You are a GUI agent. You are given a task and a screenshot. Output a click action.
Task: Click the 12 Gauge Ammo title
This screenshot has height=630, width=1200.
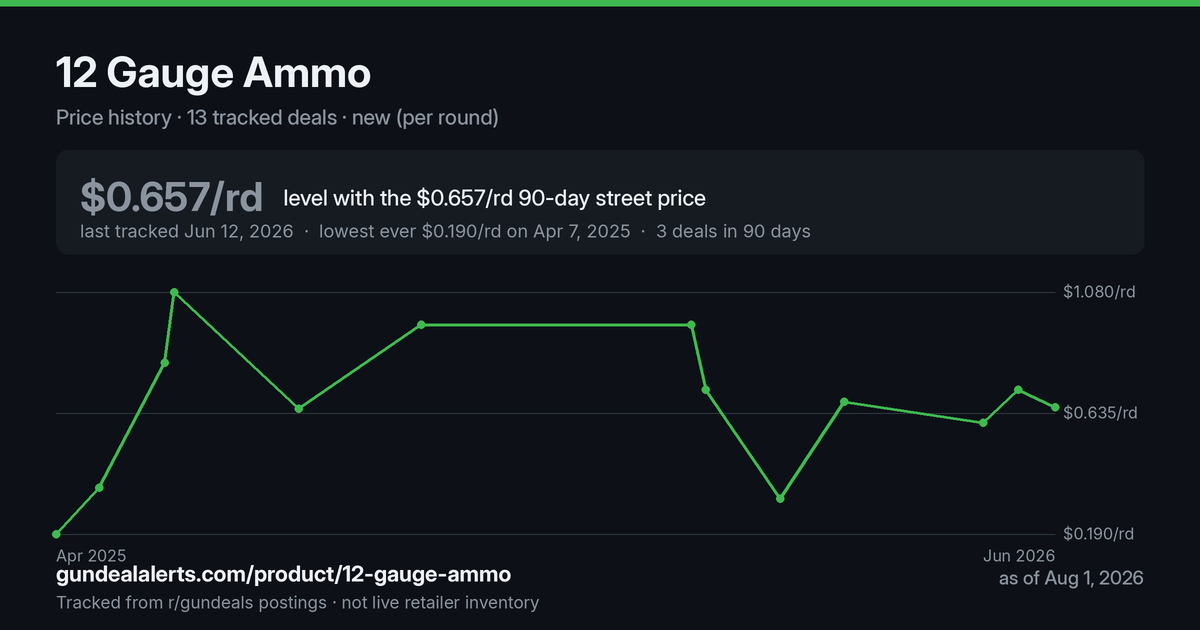coord(213,73)
